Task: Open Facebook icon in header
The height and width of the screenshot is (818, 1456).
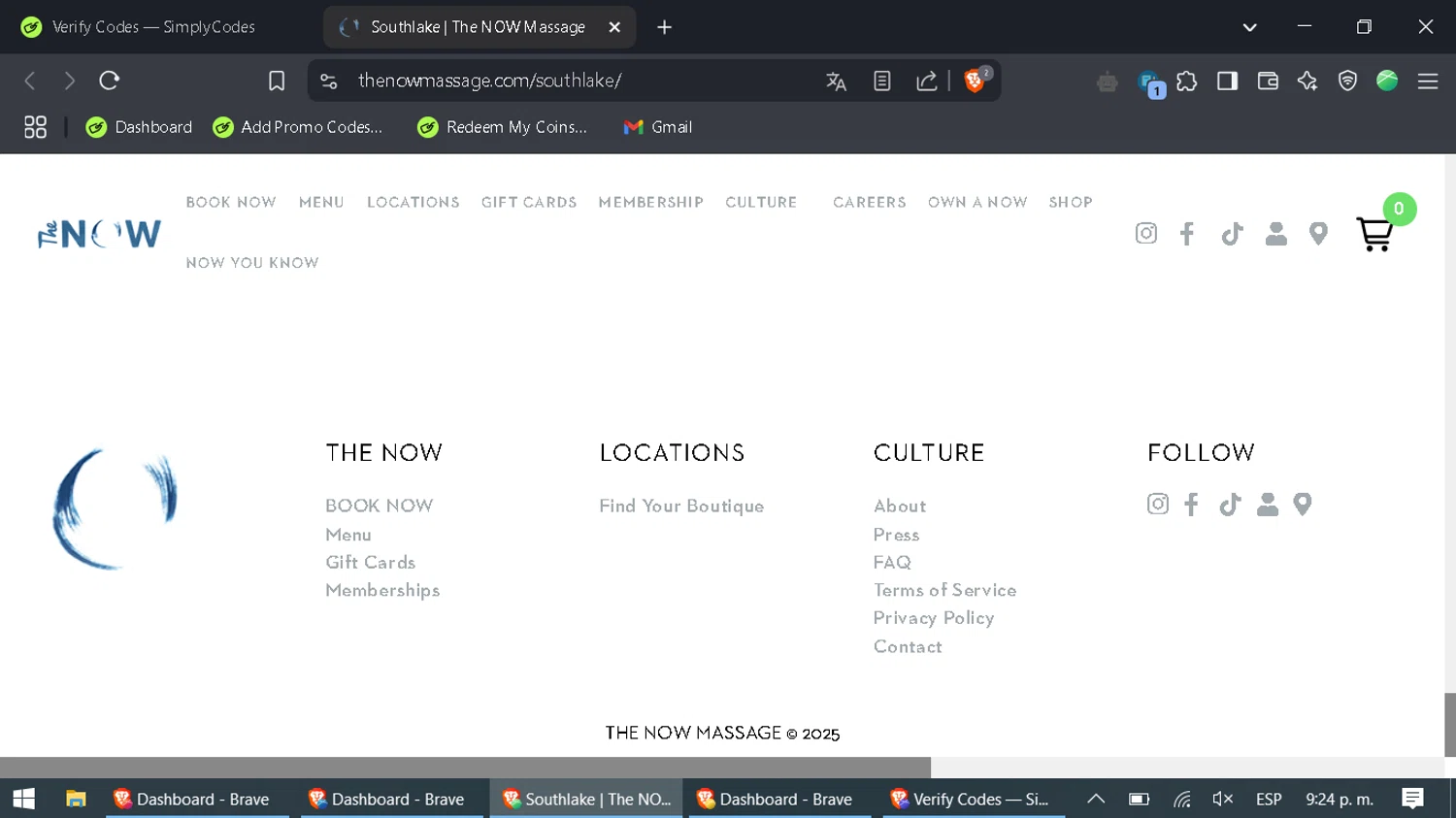Action: pos(1187,233)
